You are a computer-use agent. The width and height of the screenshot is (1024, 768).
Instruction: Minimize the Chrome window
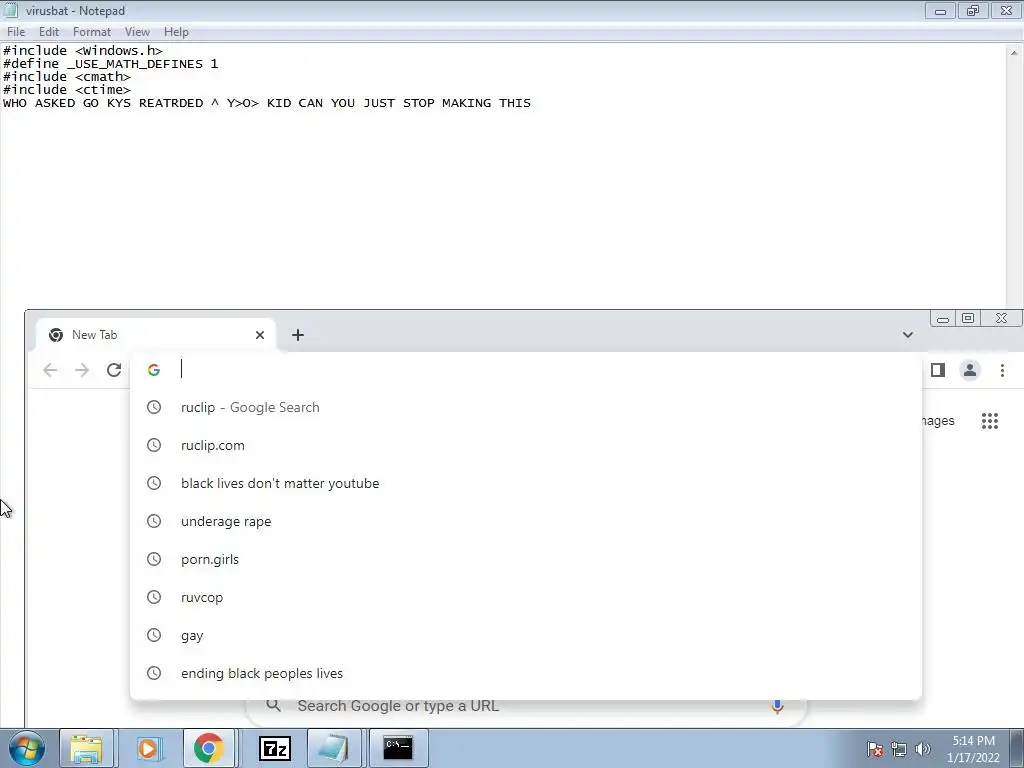pyautogui.click(x=942, y=319)
